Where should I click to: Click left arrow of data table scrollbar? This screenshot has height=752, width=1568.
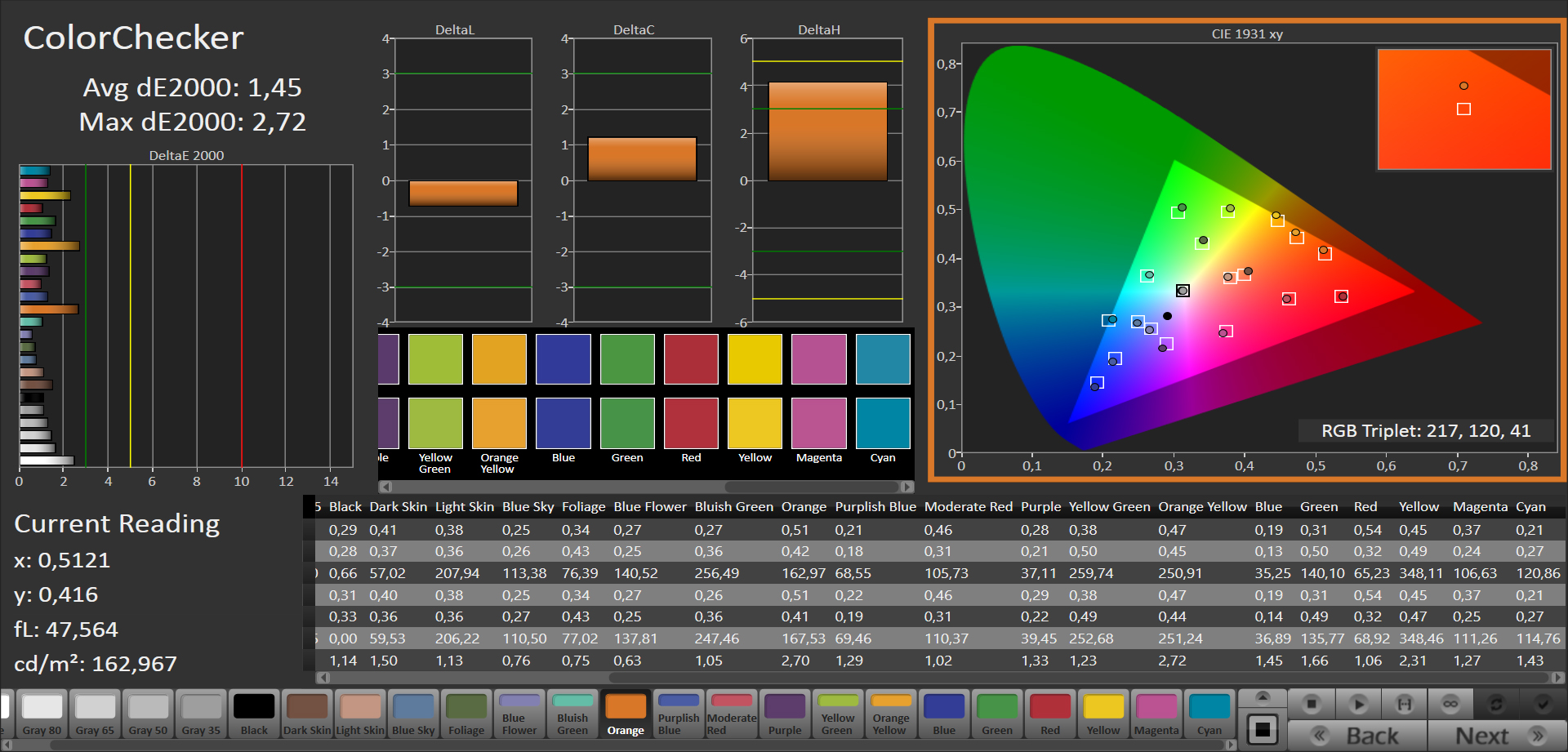pos(323,677)
